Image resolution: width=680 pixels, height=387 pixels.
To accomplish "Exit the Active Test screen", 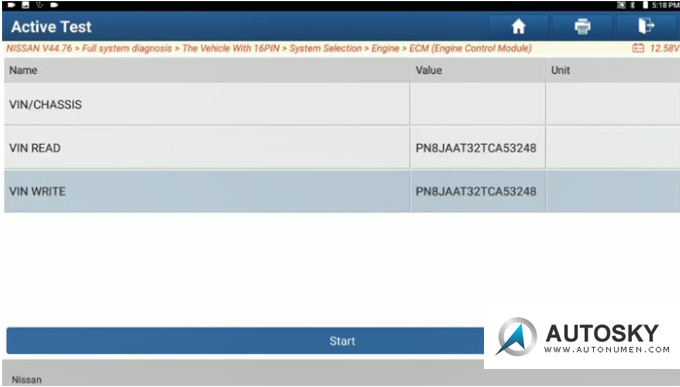I will coord(646,26).
